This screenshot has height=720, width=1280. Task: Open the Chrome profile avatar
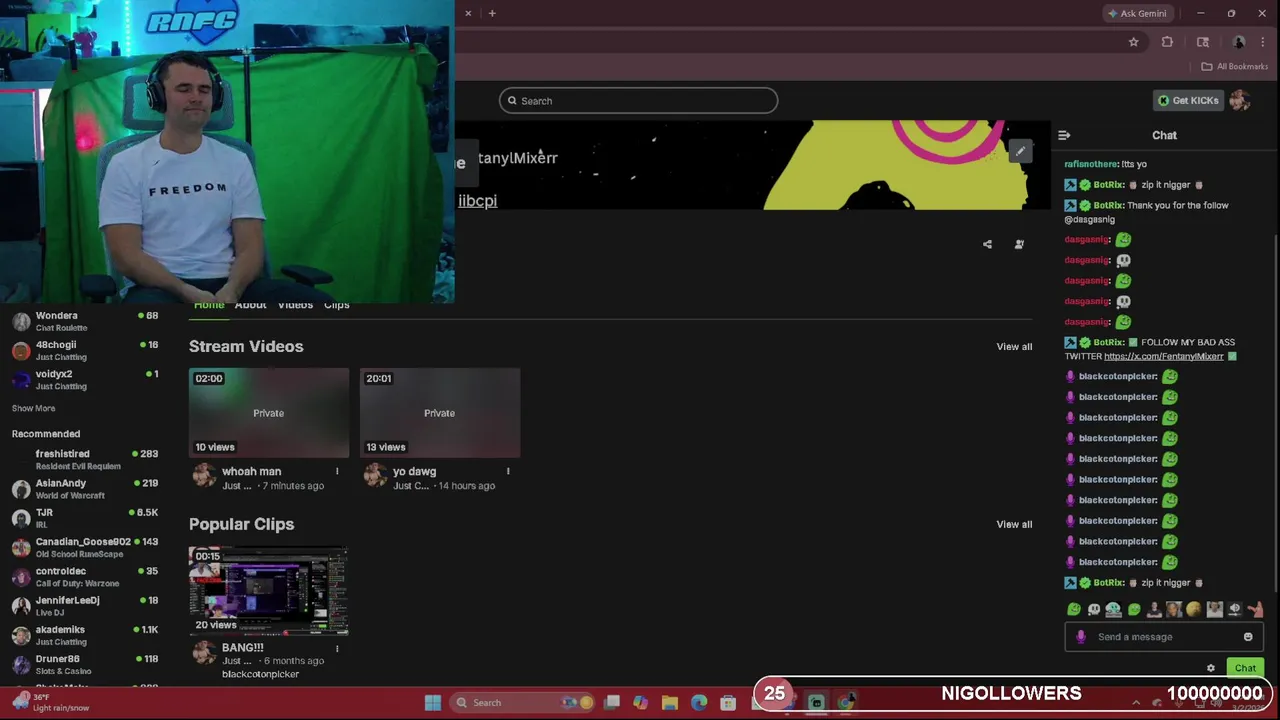click(x=1239, y=42)
